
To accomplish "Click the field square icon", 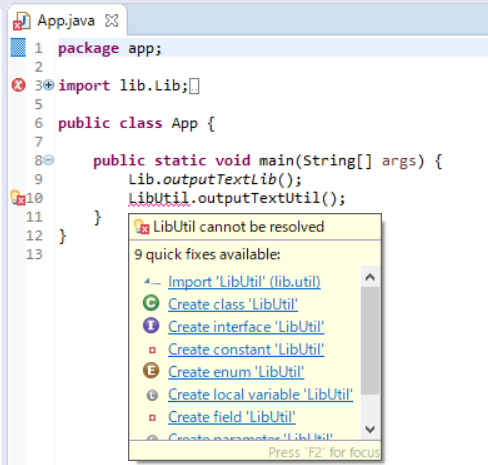I will tap(152, 418).
